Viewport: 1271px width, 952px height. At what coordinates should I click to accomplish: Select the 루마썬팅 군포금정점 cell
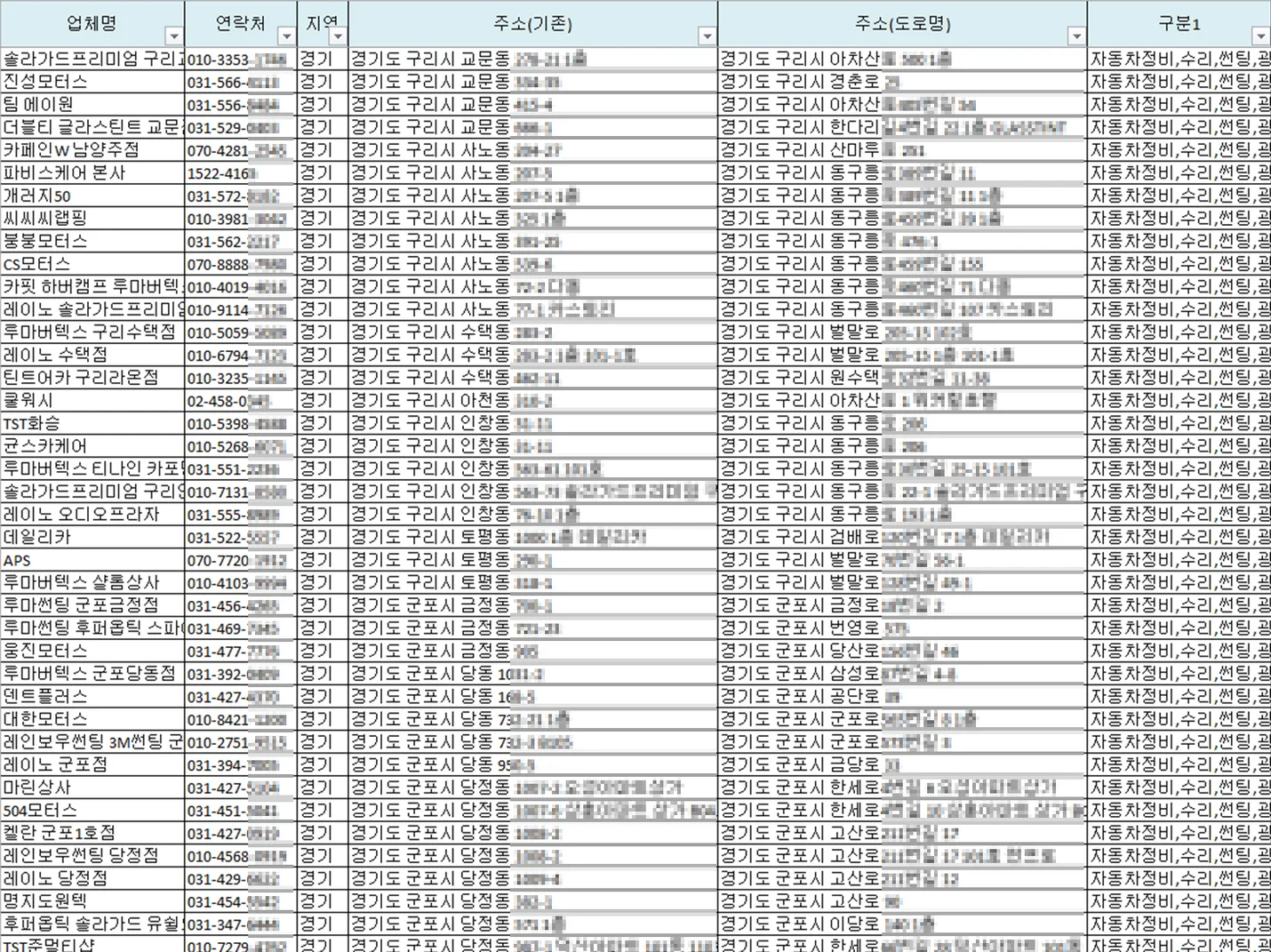92,605
